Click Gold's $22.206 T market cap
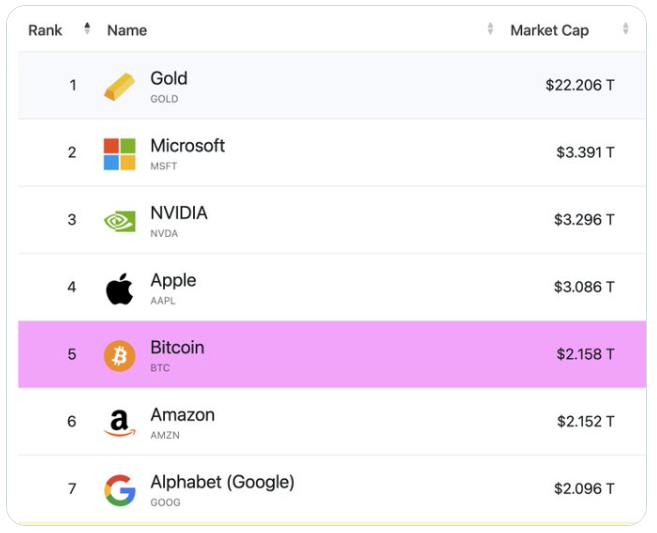Image resolution: width=657 pixels, height=533 pixels. pos(579,85)
